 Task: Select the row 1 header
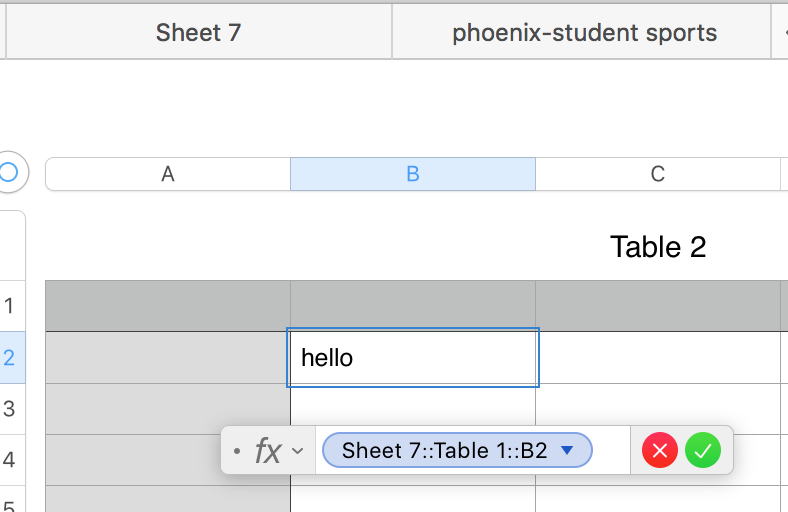[10, 306]
